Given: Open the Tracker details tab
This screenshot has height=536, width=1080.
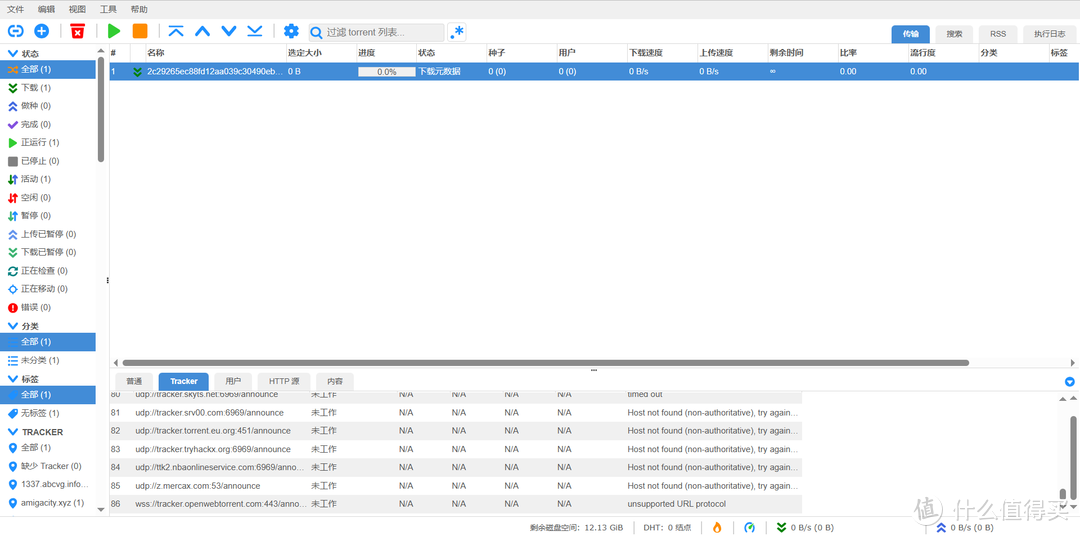Looking at the screenshot, I should 183,381.
